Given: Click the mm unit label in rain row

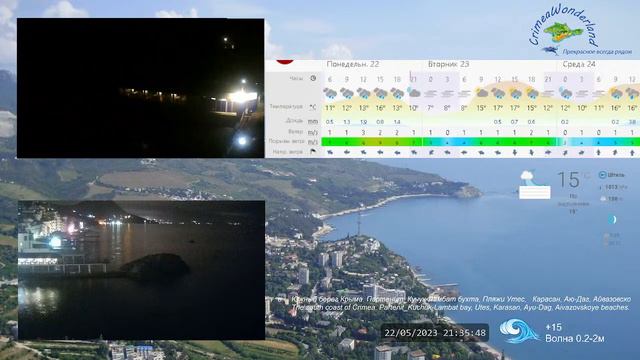Looking at the screenshot, I should [x=313, y=121].
